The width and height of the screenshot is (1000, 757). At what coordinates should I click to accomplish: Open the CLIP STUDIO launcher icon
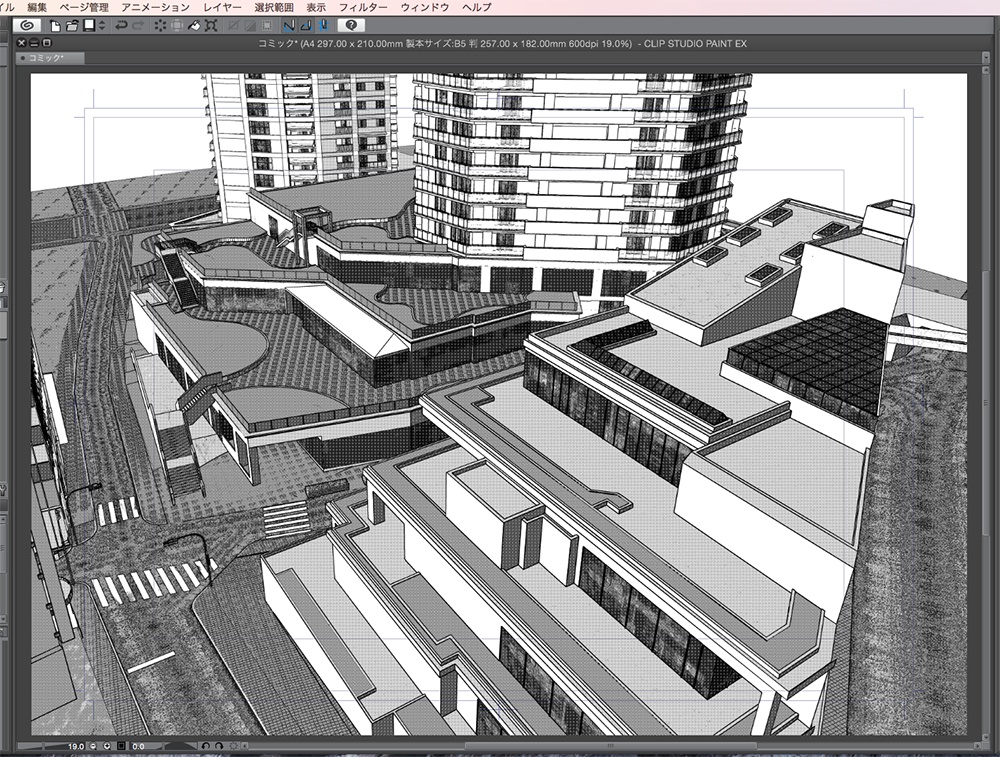(x=27, y=24)
